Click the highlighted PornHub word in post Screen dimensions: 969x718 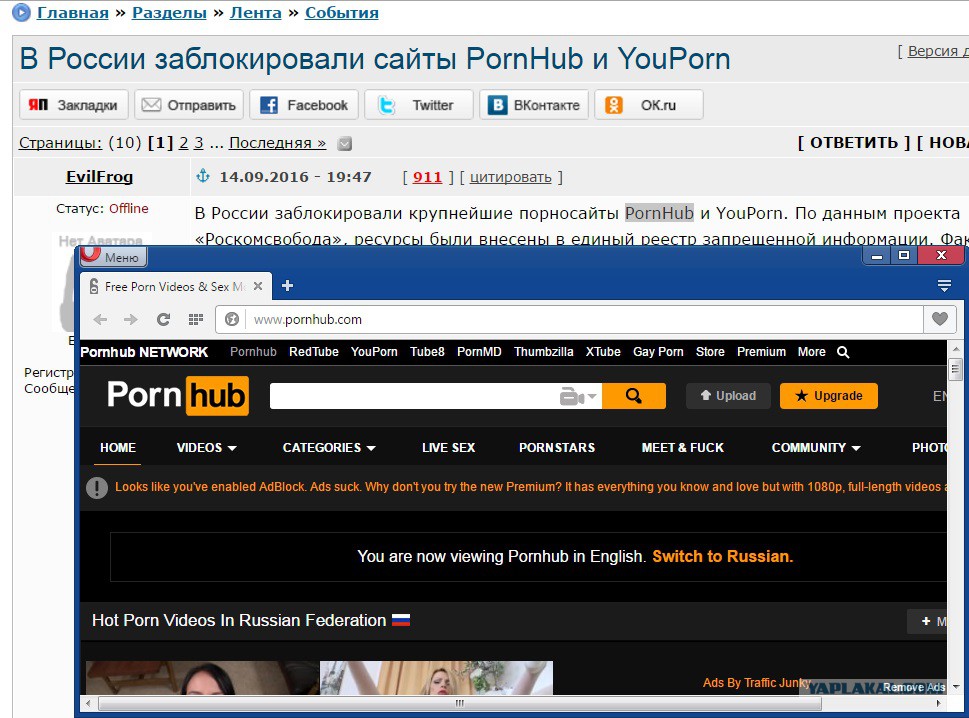pyautogui.click(x=659, y=213)
